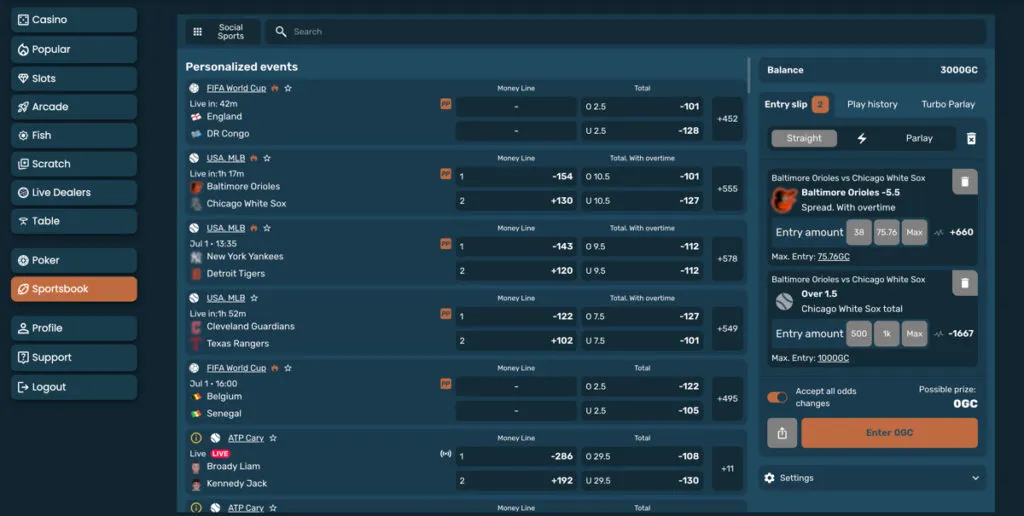Delete Over 1.5 White Sox total entry
Viewport: 1024px width, 516px height.
[x=965, y=283]
